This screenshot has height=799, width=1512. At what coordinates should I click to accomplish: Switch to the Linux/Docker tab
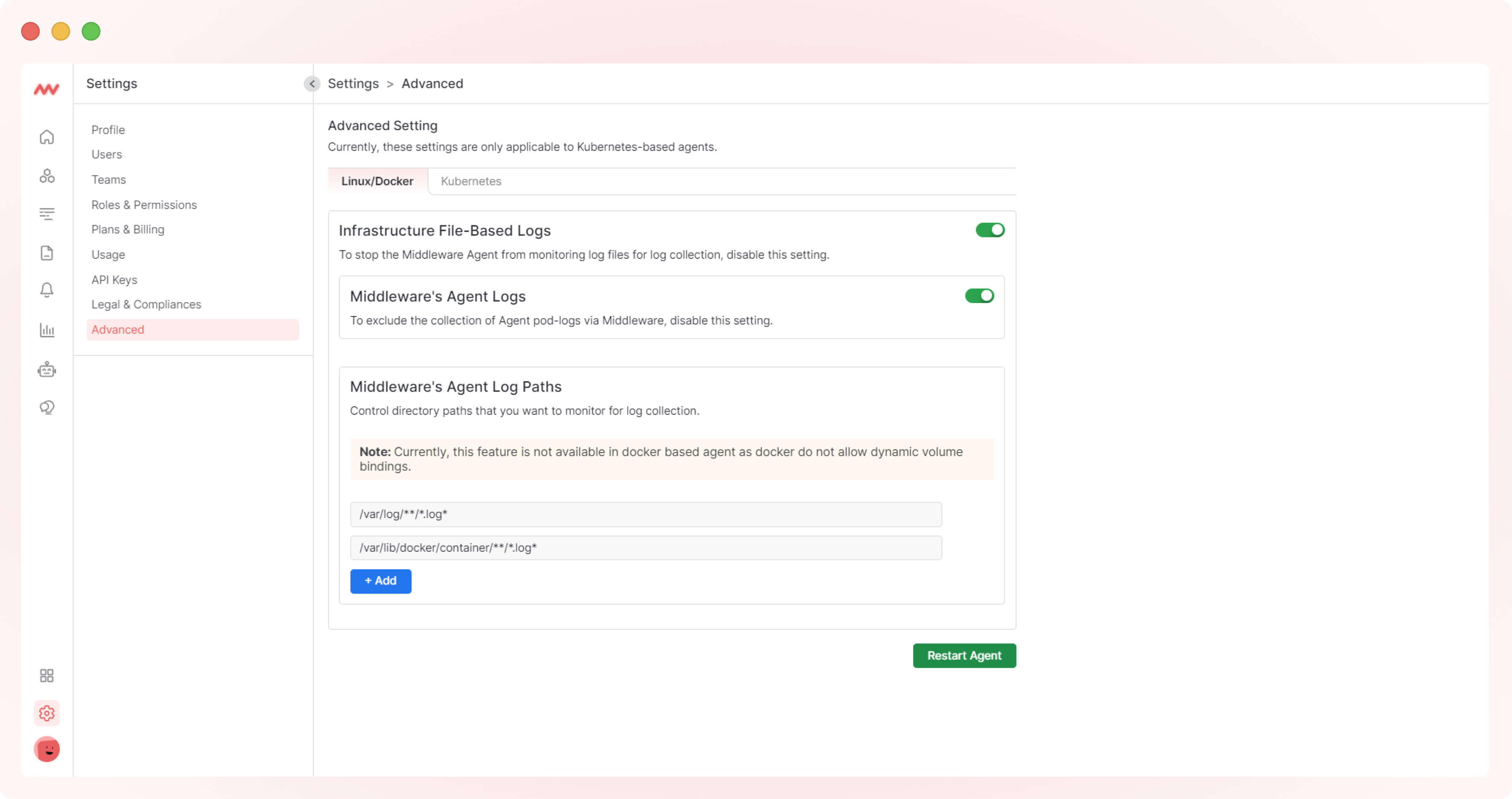377,181
